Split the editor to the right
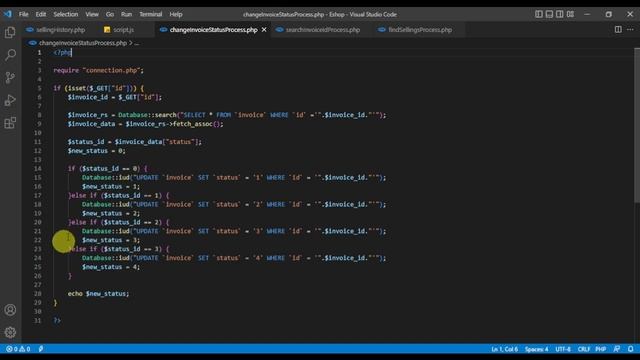Image resolution: width=640 pixels, height=360 pixels. coord(618,29)
